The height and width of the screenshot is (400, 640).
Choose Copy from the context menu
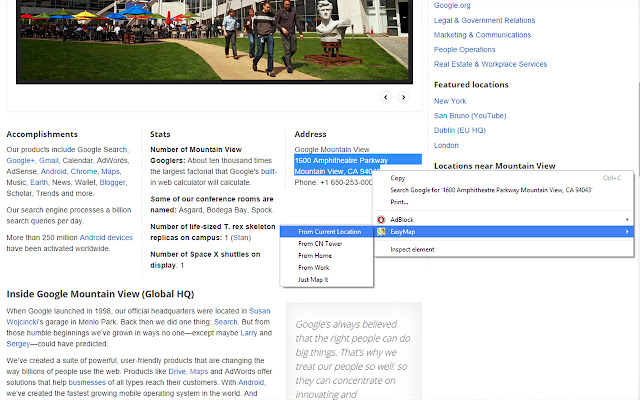pos(504,178)
